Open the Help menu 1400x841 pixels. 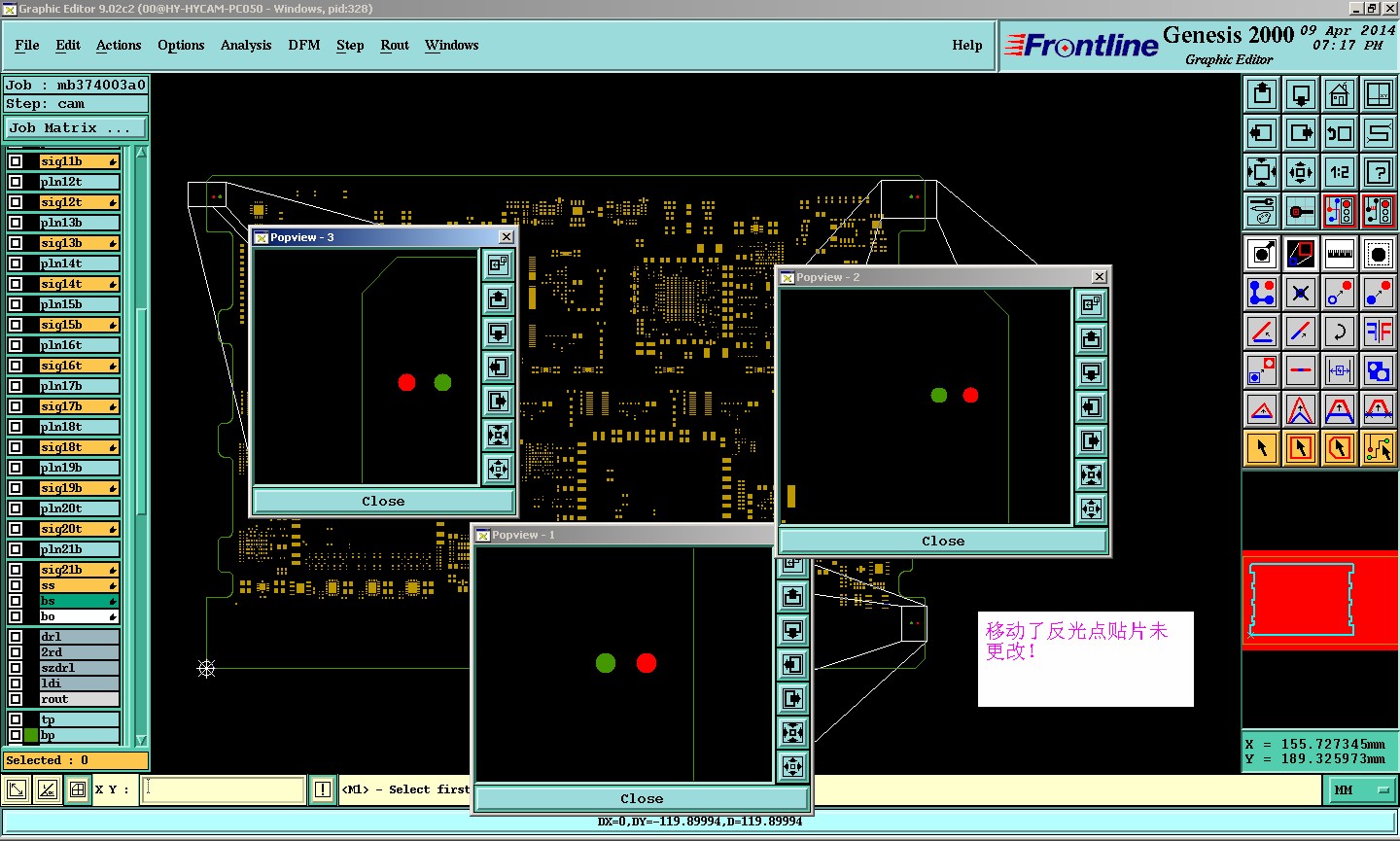point(967,45)
